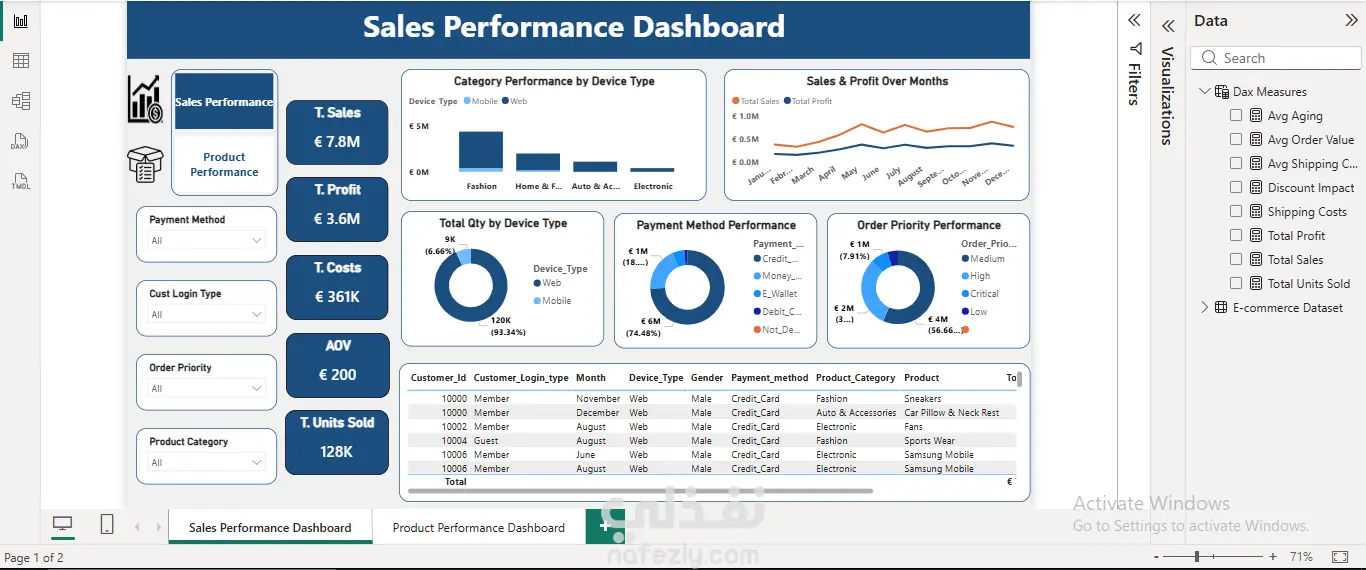Click the Product_Category column header
Viewport: 1366px width, 570px height.
855,378
